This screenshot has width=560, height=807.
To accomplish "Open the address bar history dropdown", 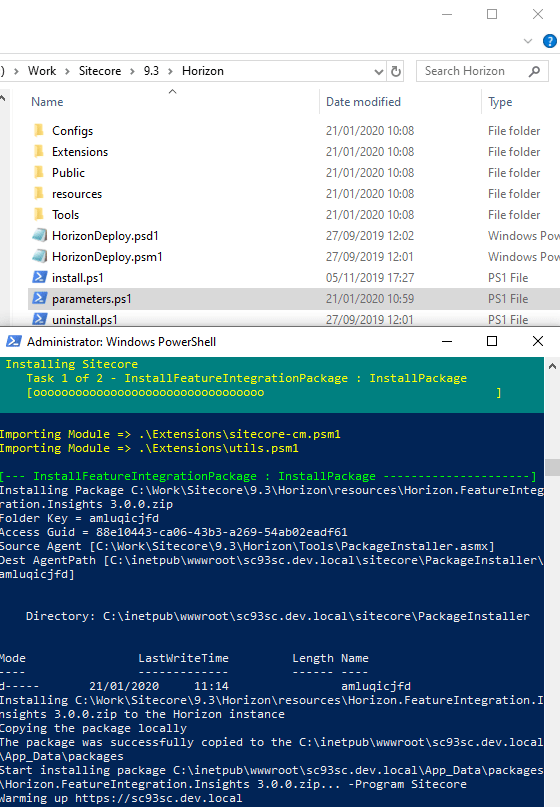I will (x=378, y=72).
